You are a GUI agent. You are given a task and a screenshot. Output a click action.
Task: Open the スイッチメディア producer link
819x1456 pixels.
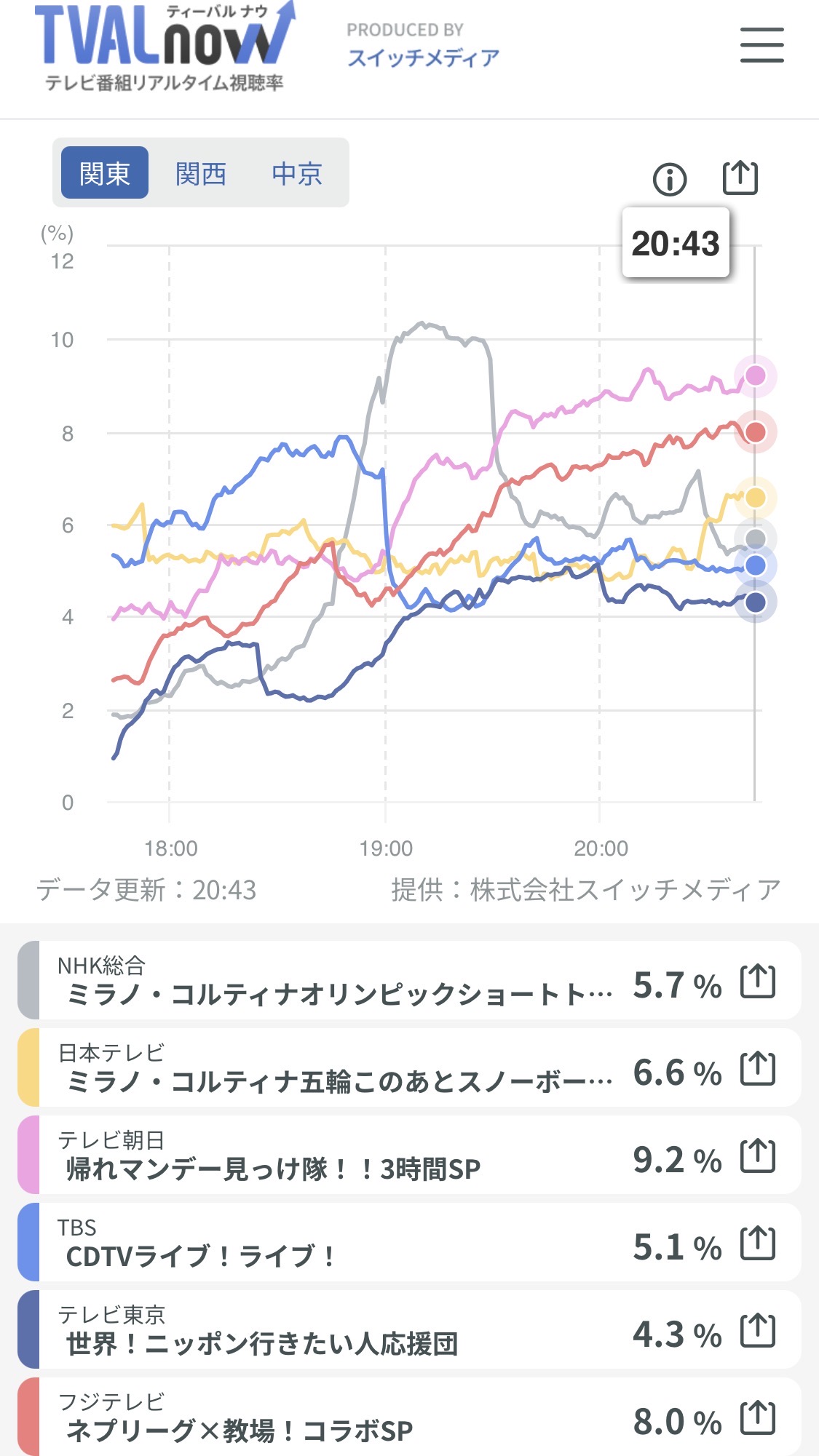pos(423,57)
